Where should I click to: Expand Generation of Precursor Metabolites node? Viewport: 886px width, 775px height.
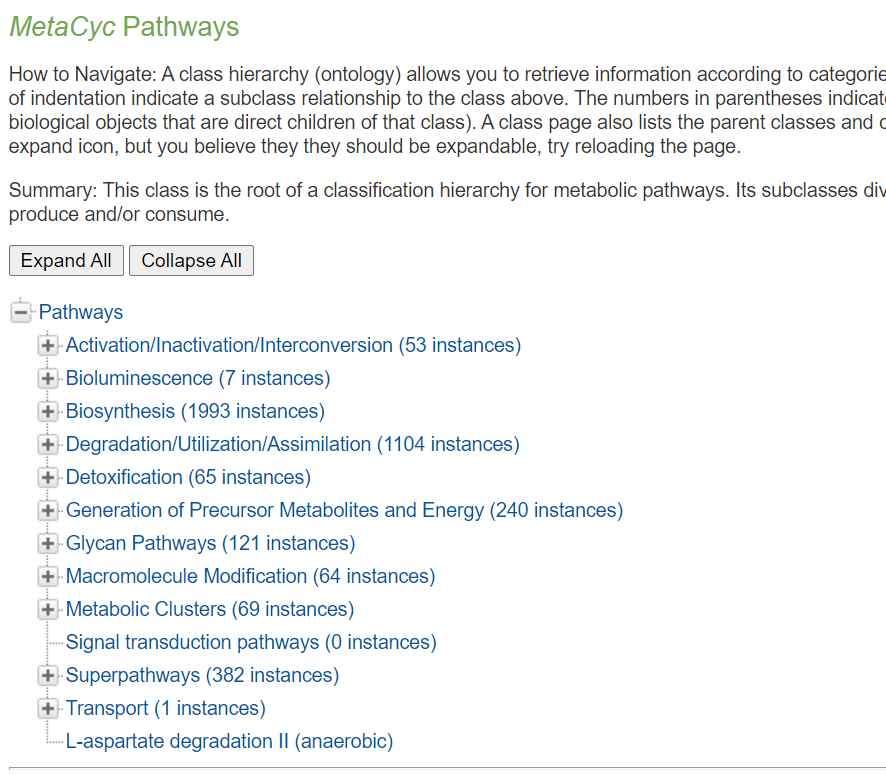click(47, 511)
